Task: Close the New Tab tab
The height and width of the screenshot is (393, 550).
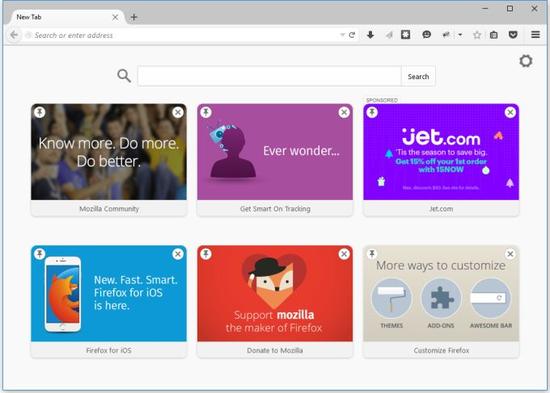Action: coord(115,17)
